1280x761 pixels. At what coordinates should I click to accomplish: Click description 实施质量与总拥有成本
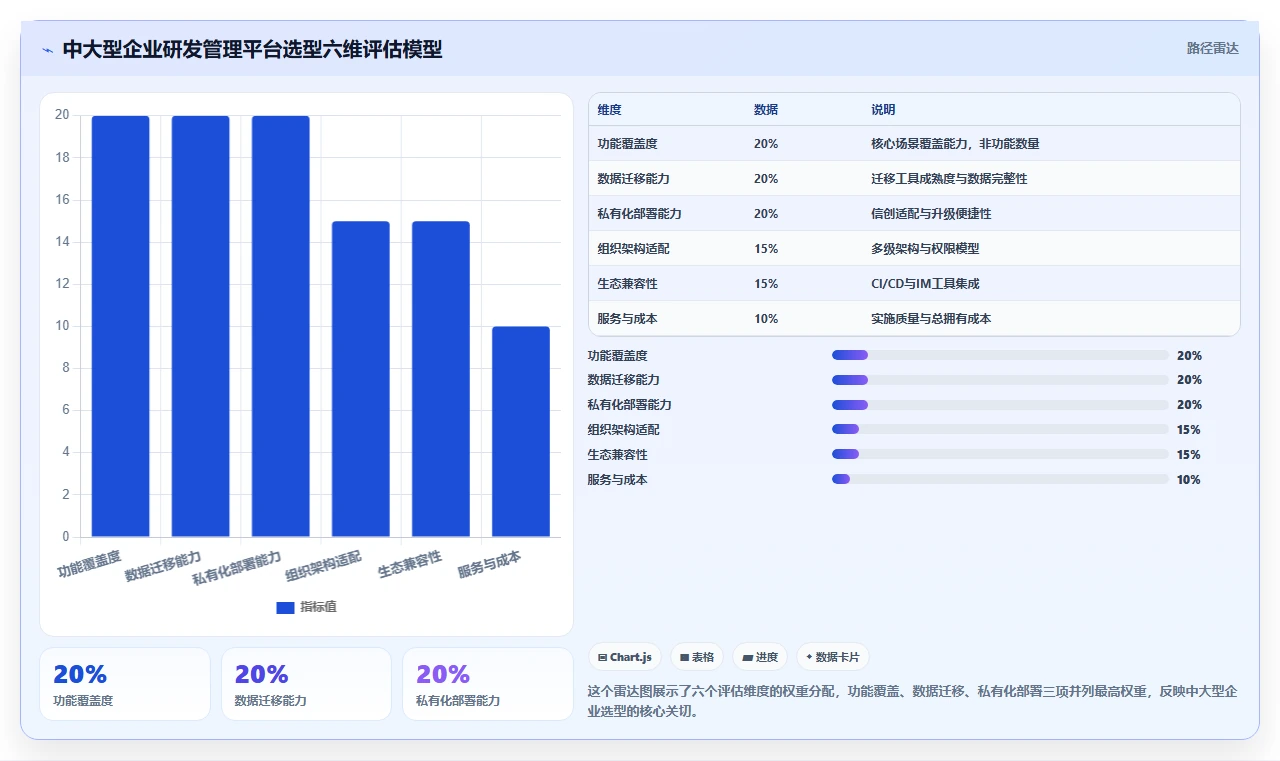coord(931,319)
